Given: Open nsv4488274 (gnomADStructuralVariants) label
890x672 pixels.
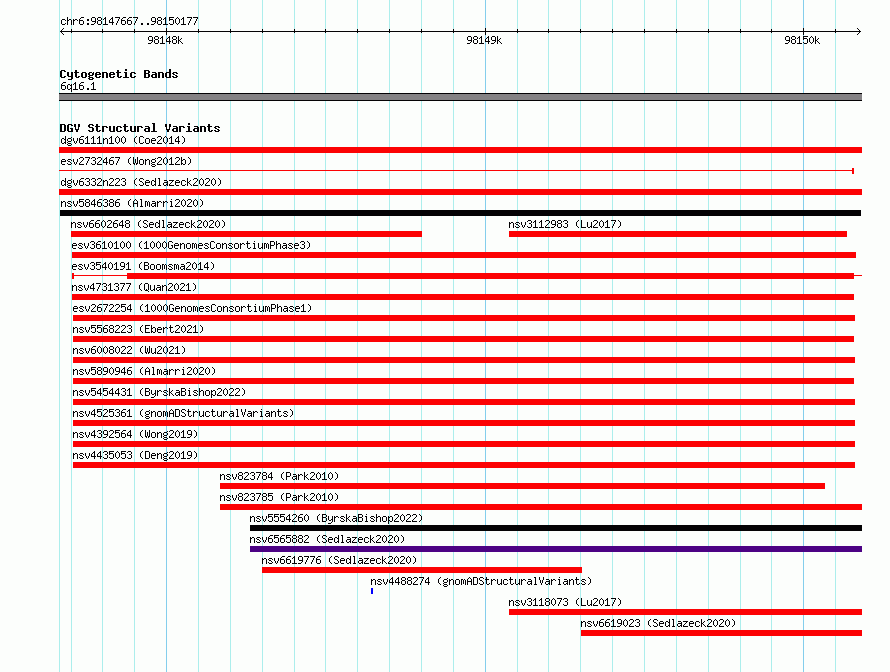Looking at the screenshot, I should click(481, 581).
